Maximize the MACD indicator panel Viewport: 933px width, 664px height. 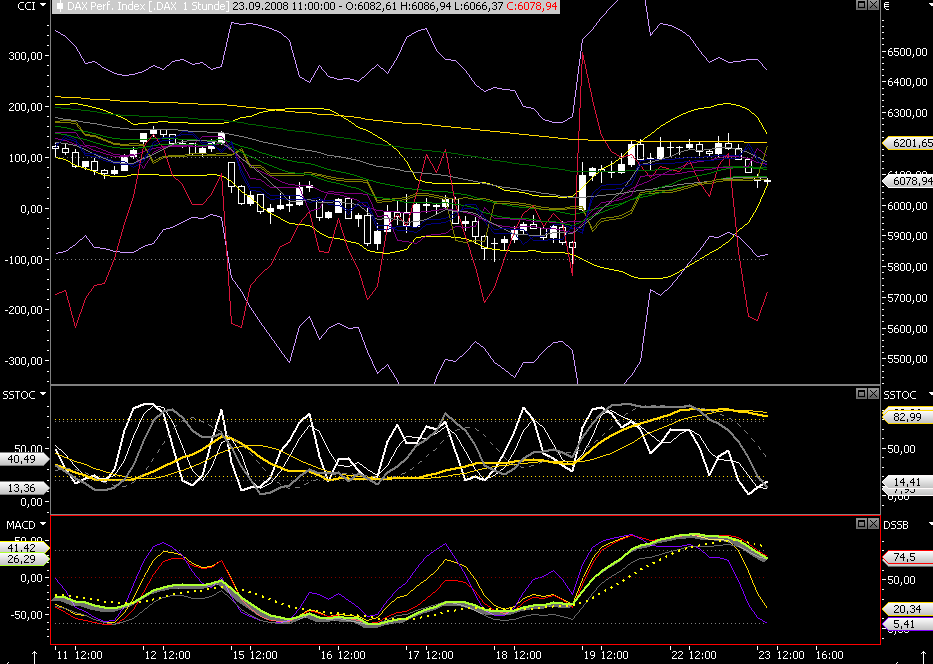pyautogui.click(x=861, y=523)
